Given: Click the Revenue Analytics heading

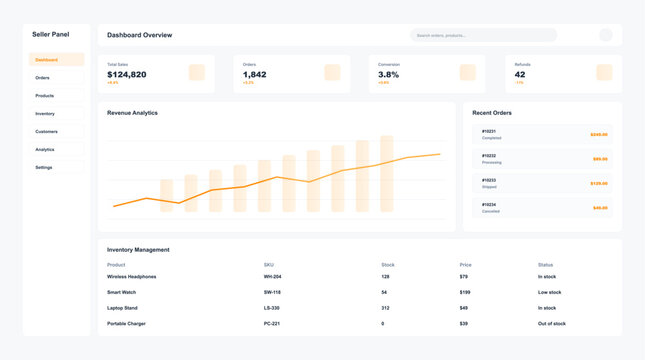Looking at the screenshot, I should coord(132,113).
